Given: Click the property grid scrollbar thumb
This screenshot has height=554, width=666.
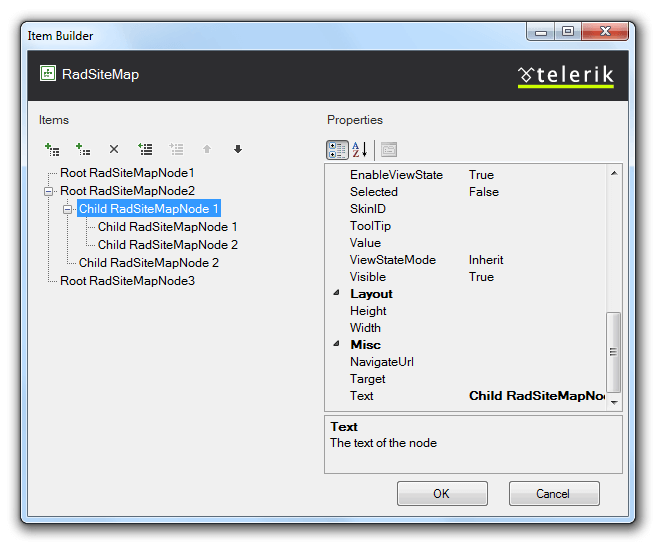Looking at the screenshot, I should pos(613,352).
